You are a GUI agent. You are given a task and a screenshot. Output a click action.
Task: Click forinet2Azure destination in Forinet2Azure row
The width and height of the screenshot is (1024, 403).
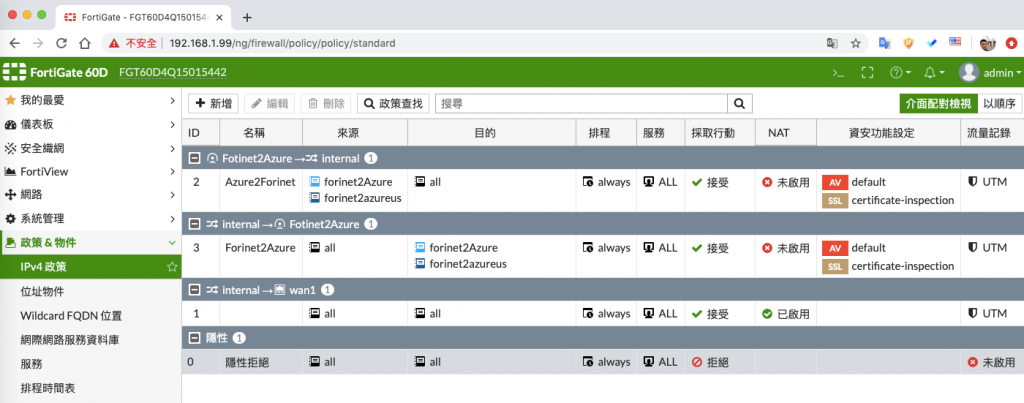click(x=456, y=248)
